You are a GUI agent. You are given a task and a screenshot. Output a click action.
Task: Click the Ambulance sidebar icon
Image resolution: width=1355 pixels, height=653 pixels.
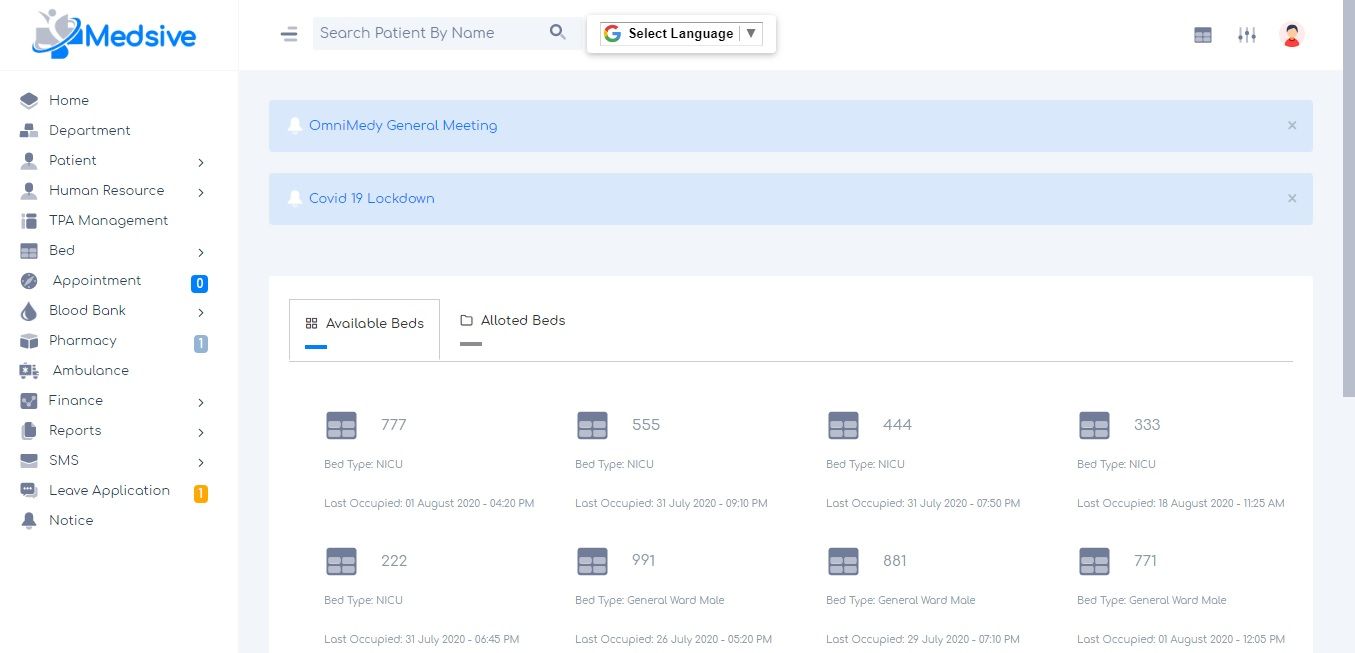tap(29, 371)
